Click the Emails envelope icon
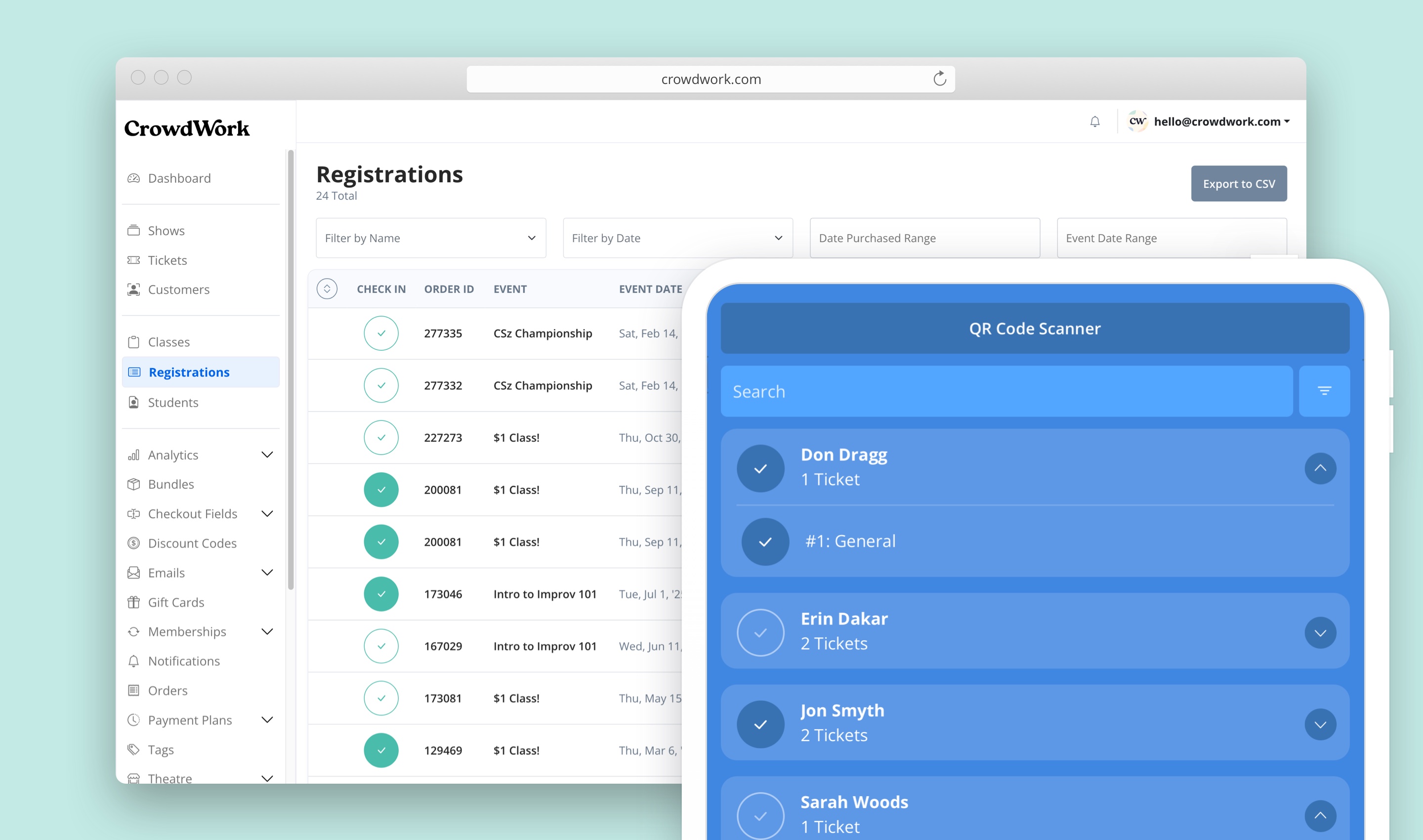 pyautogui.click(x=133, y=573)
